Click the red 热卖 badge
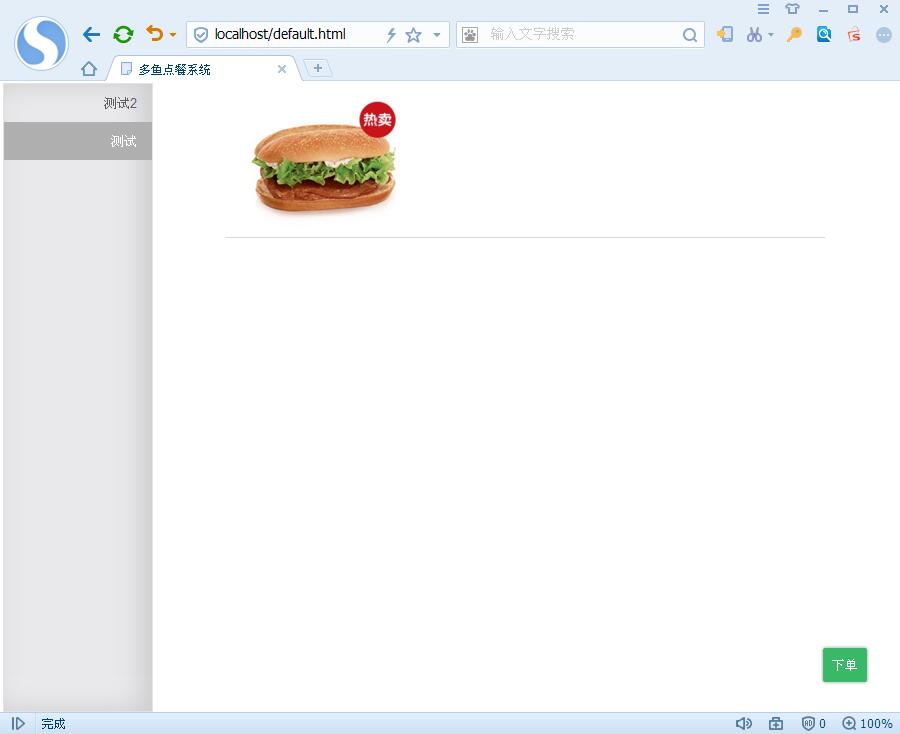 (x=377, y=119)
